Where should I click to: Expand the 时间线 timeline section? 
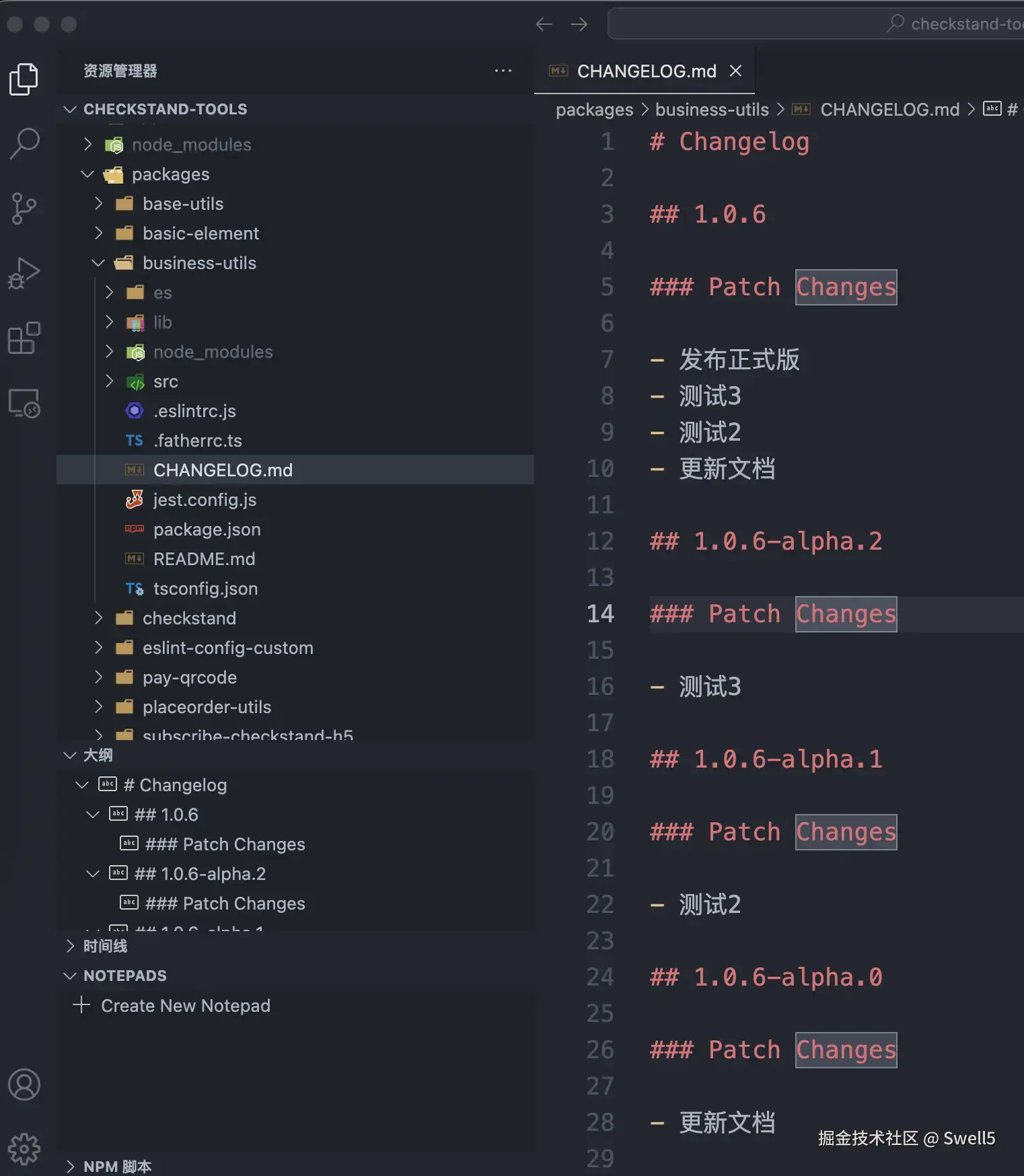(70, 946)
